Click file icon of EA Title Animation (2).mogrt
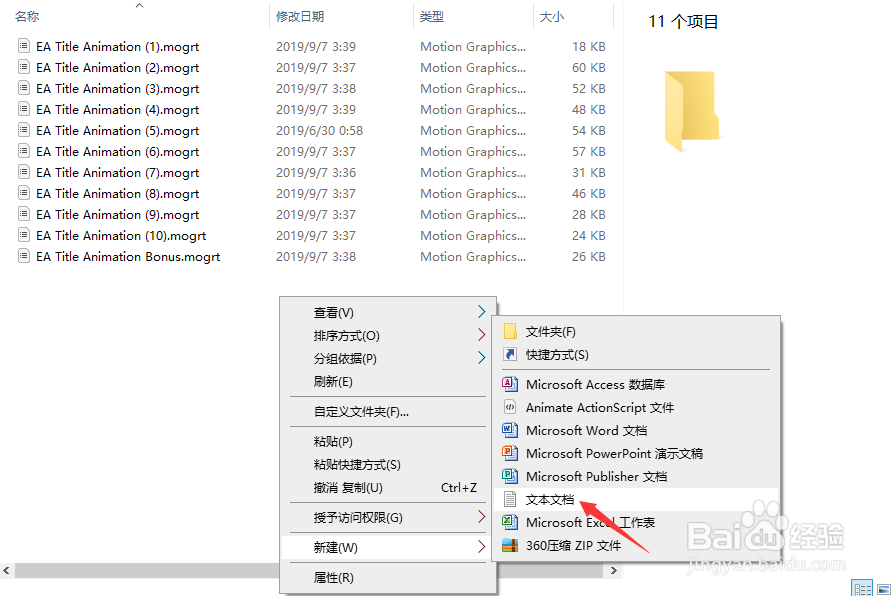This screenshot has height=596, width=896. coord(23,66)
